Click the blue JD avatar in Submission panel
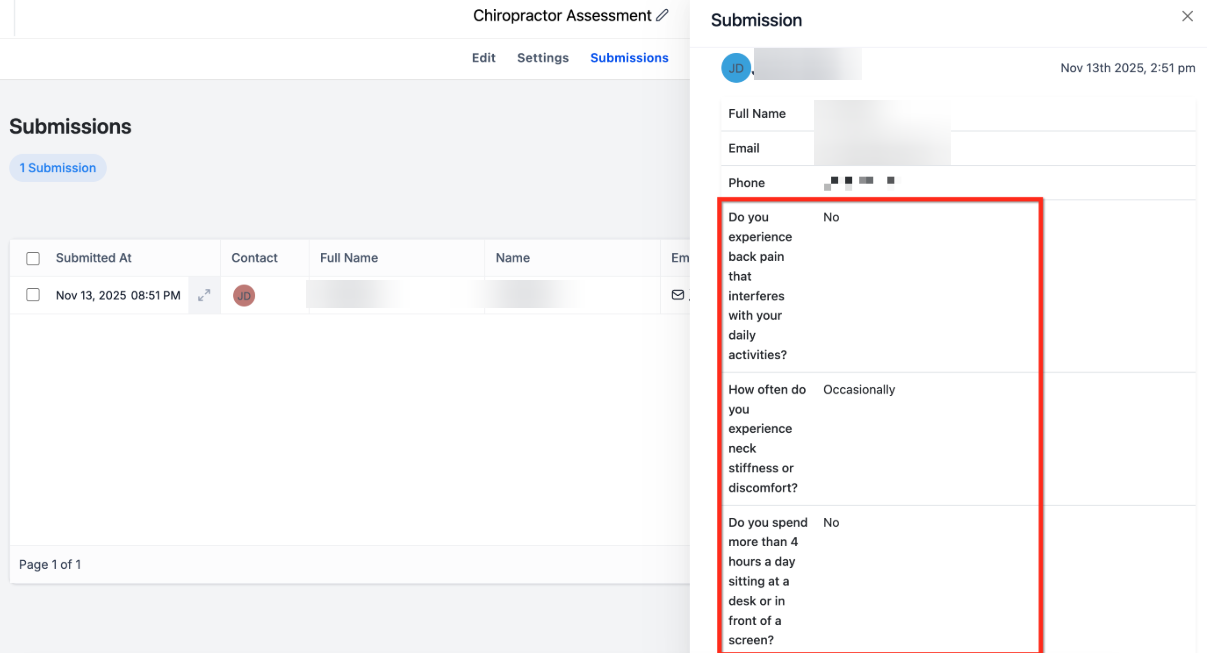This screenshot has width=1207, height=653. [736, 68]
